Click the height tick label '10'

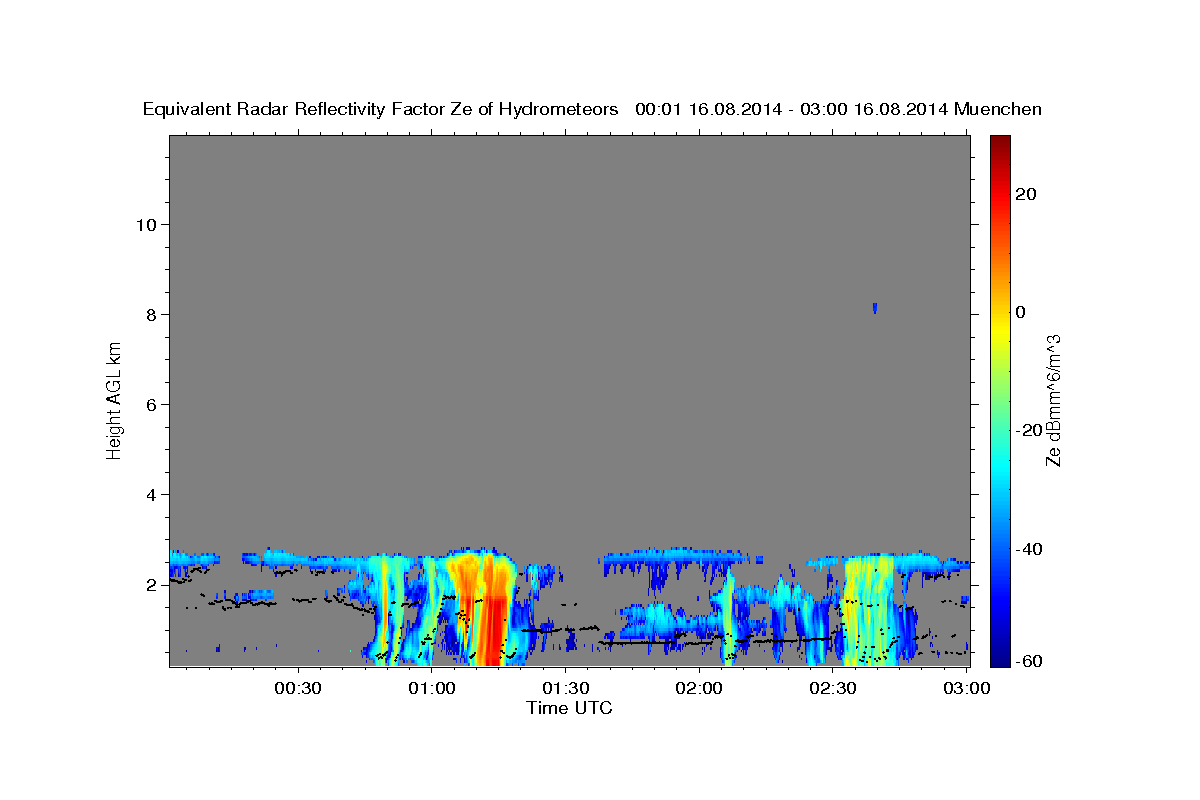click(x=145, y=225)
